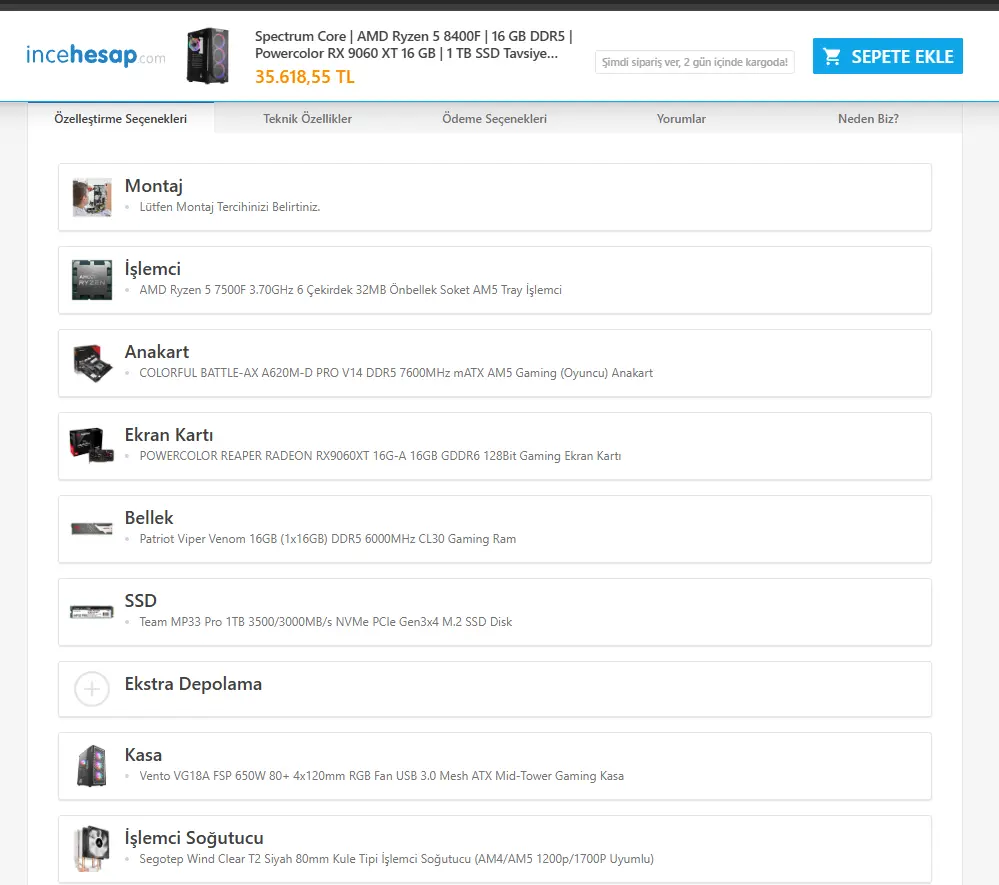Click the Patriot Viper Venom 16GB description
Viewport: 999px width, 885px height.
coord(327,539)
